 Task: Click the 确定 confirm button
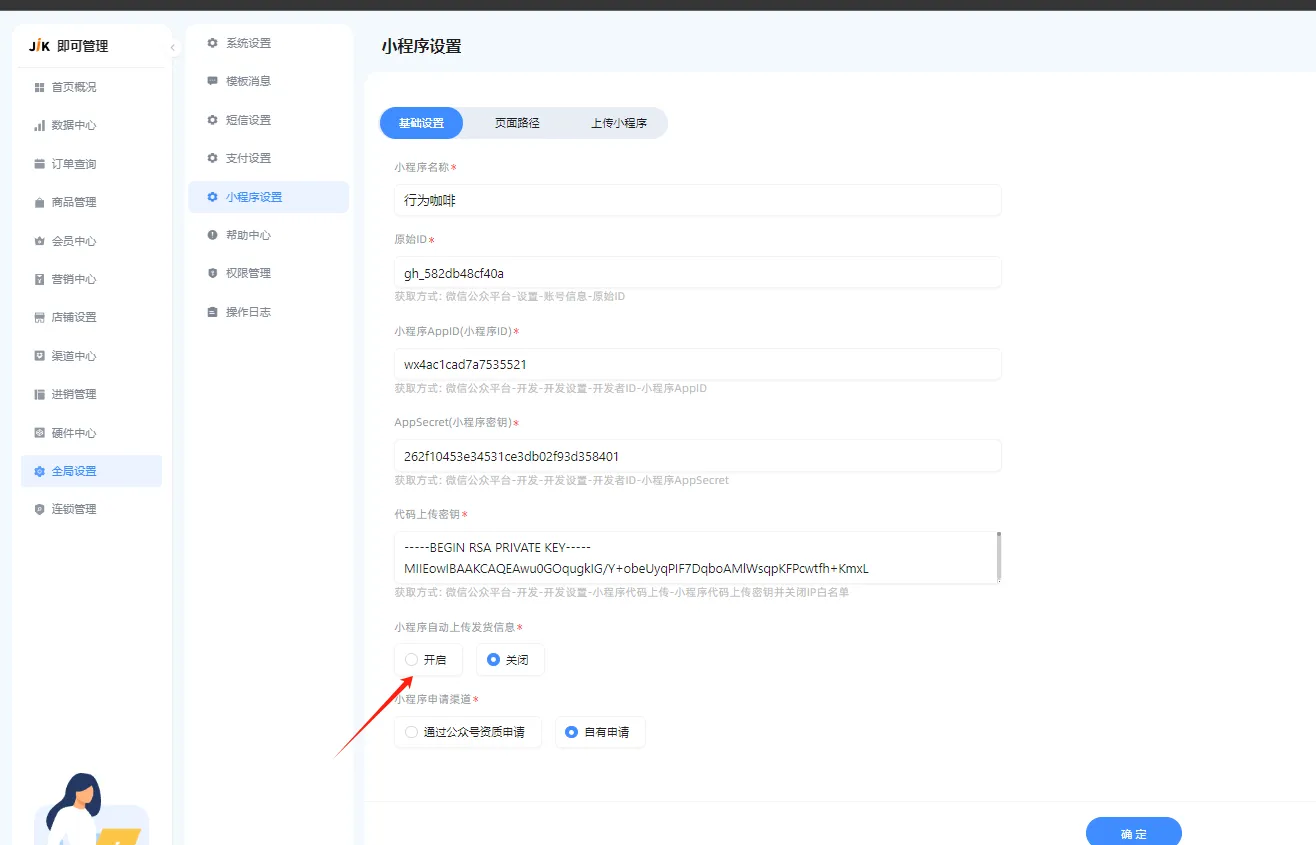(x=1133, y=832)
